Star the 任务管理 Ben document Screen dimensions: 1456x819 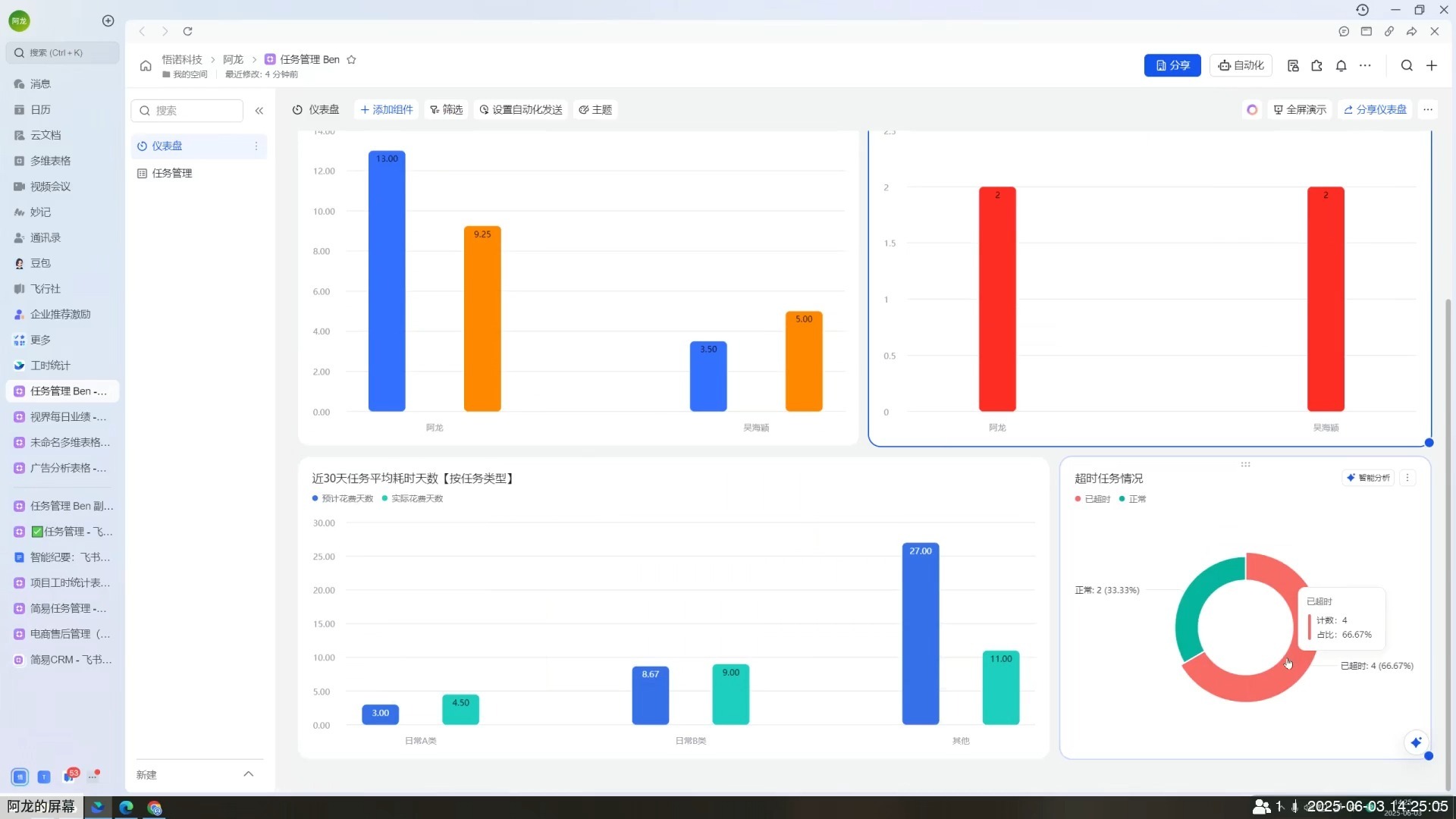pos(351,60)
